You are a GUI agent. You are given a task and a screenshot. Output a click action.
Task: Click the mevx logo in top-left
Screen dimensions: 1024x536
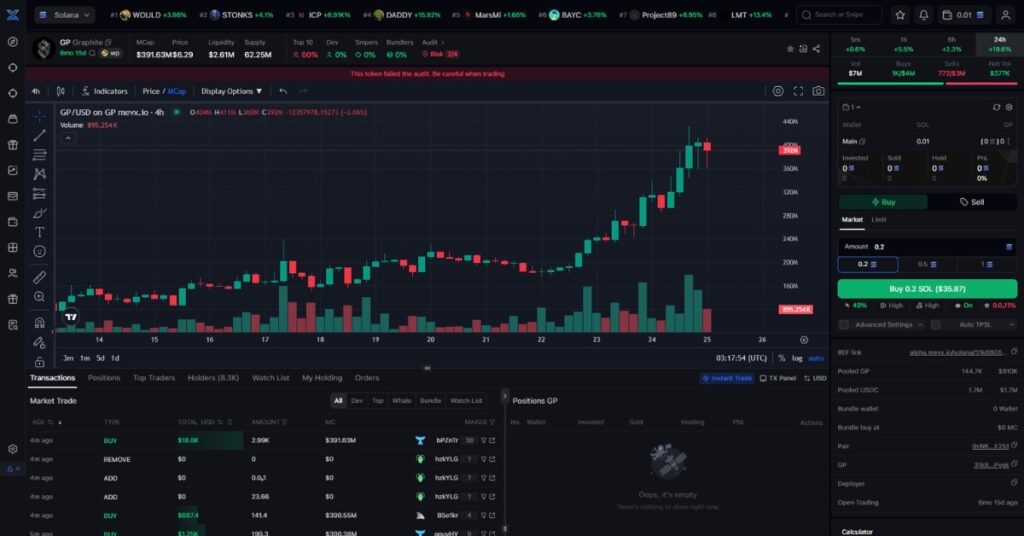(12, 14)
